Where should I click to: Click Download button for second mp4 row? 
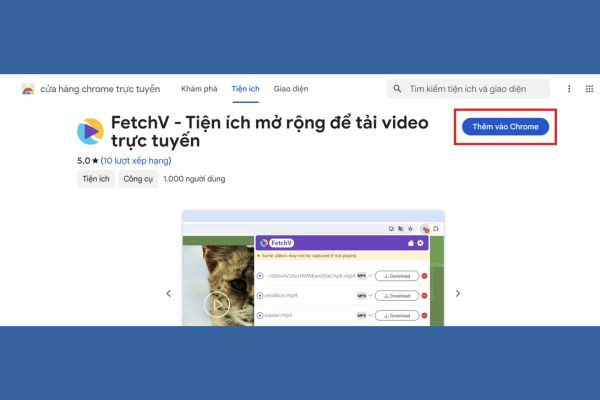pyautogui.click(x=397, y=296)
